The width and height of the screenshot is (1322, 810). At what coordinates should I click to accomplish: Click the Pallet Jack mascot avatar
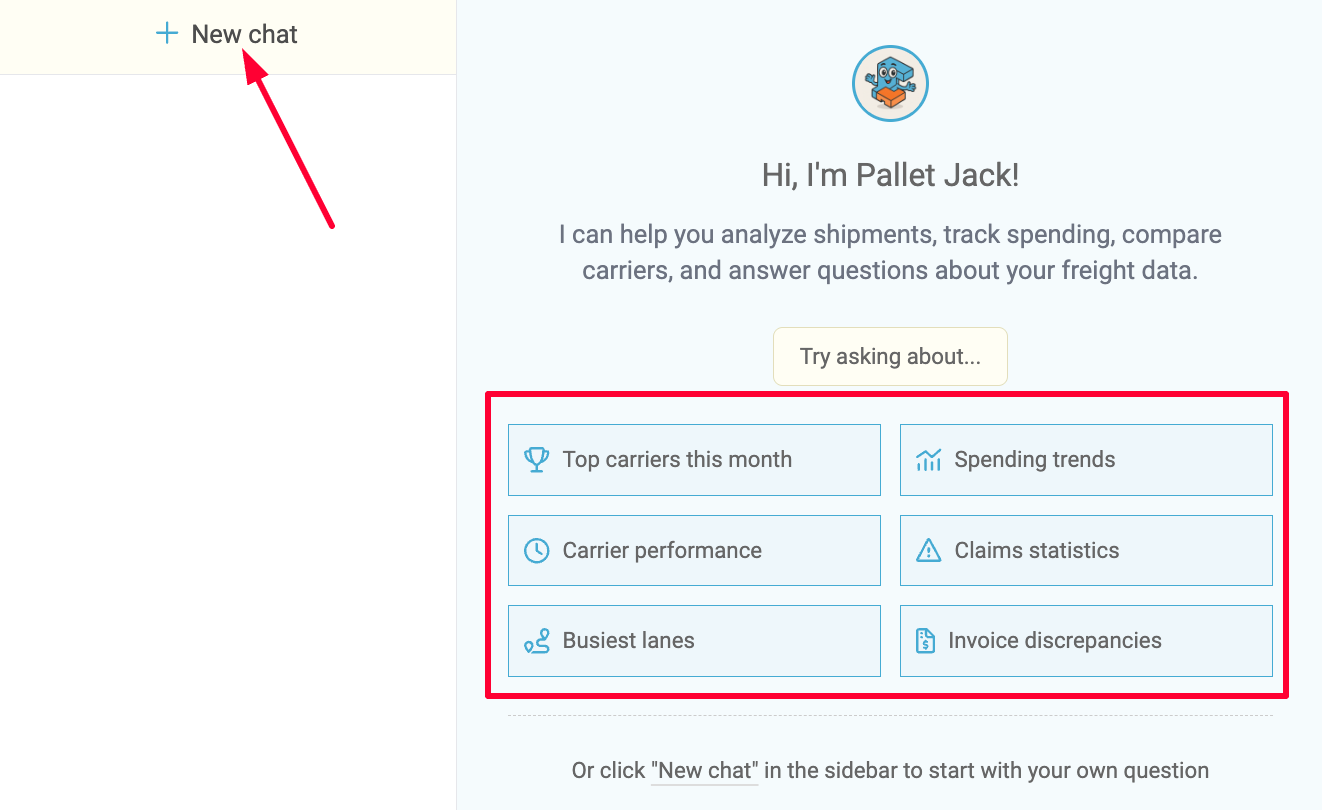(x=890, y=85)
